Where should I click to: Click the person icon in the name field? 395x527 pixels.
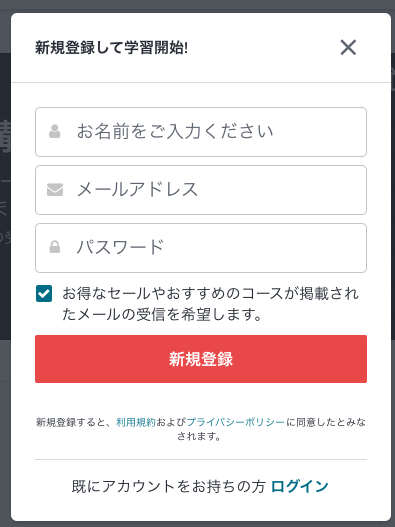click(x=54, y=131)
